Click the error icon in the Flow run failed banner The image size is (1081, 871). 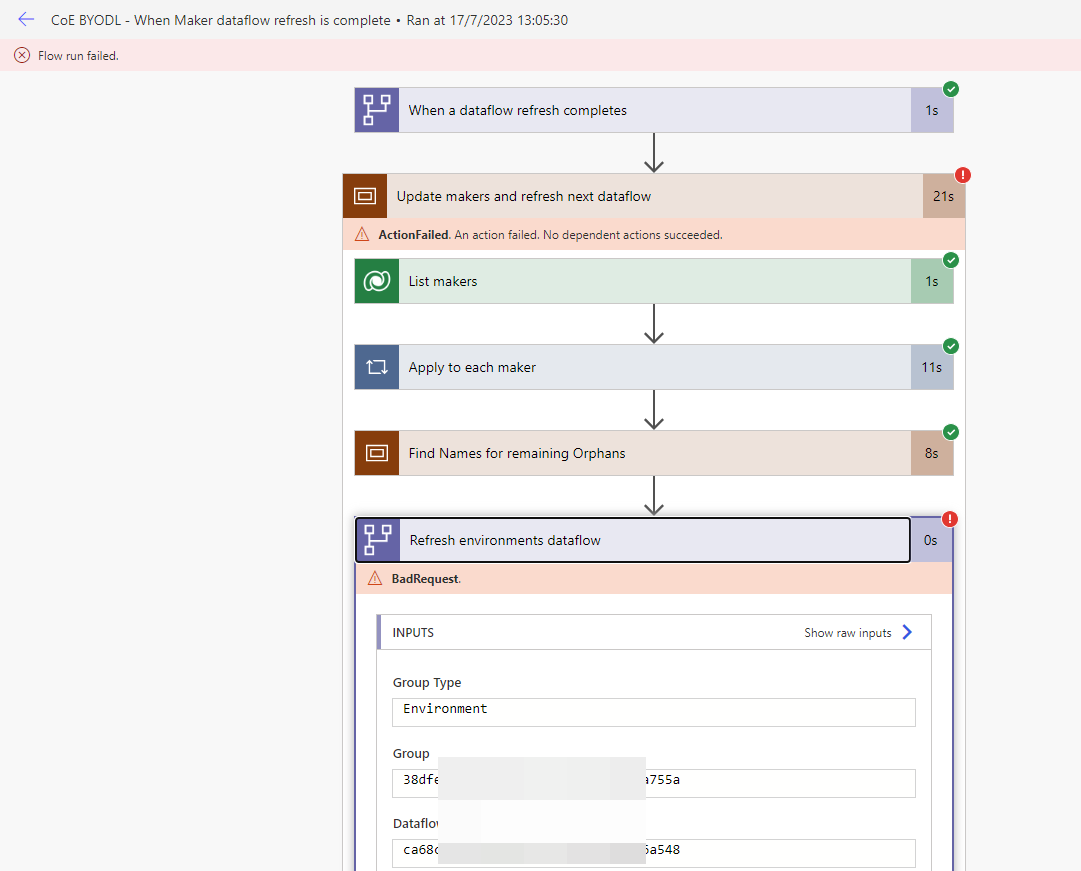coord(21,55)
